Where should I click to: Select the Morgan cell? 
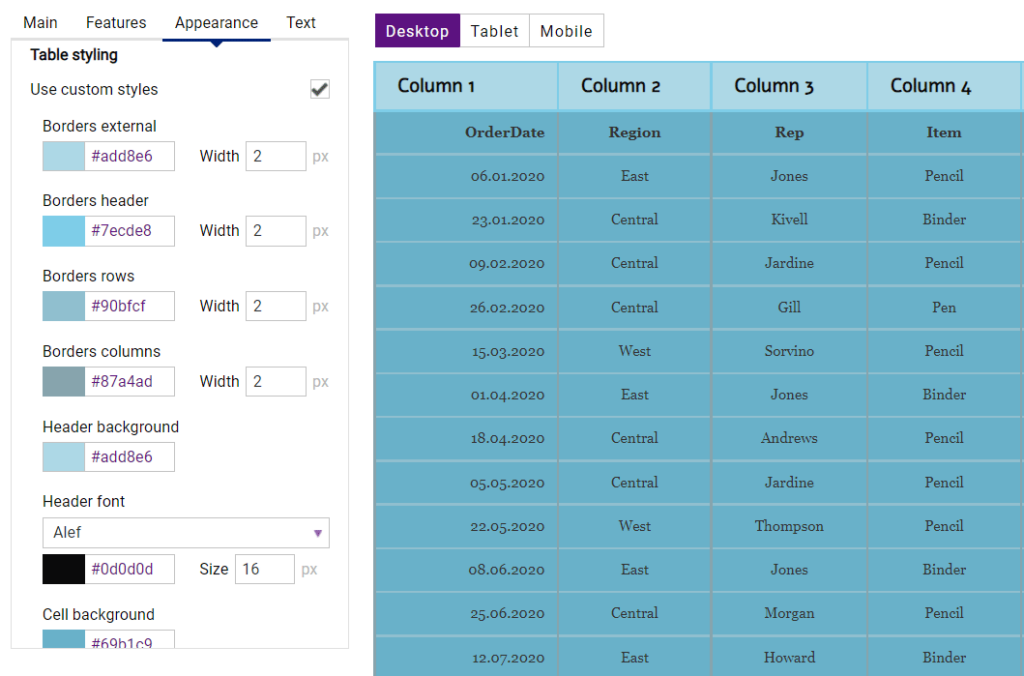coord(789,613)
